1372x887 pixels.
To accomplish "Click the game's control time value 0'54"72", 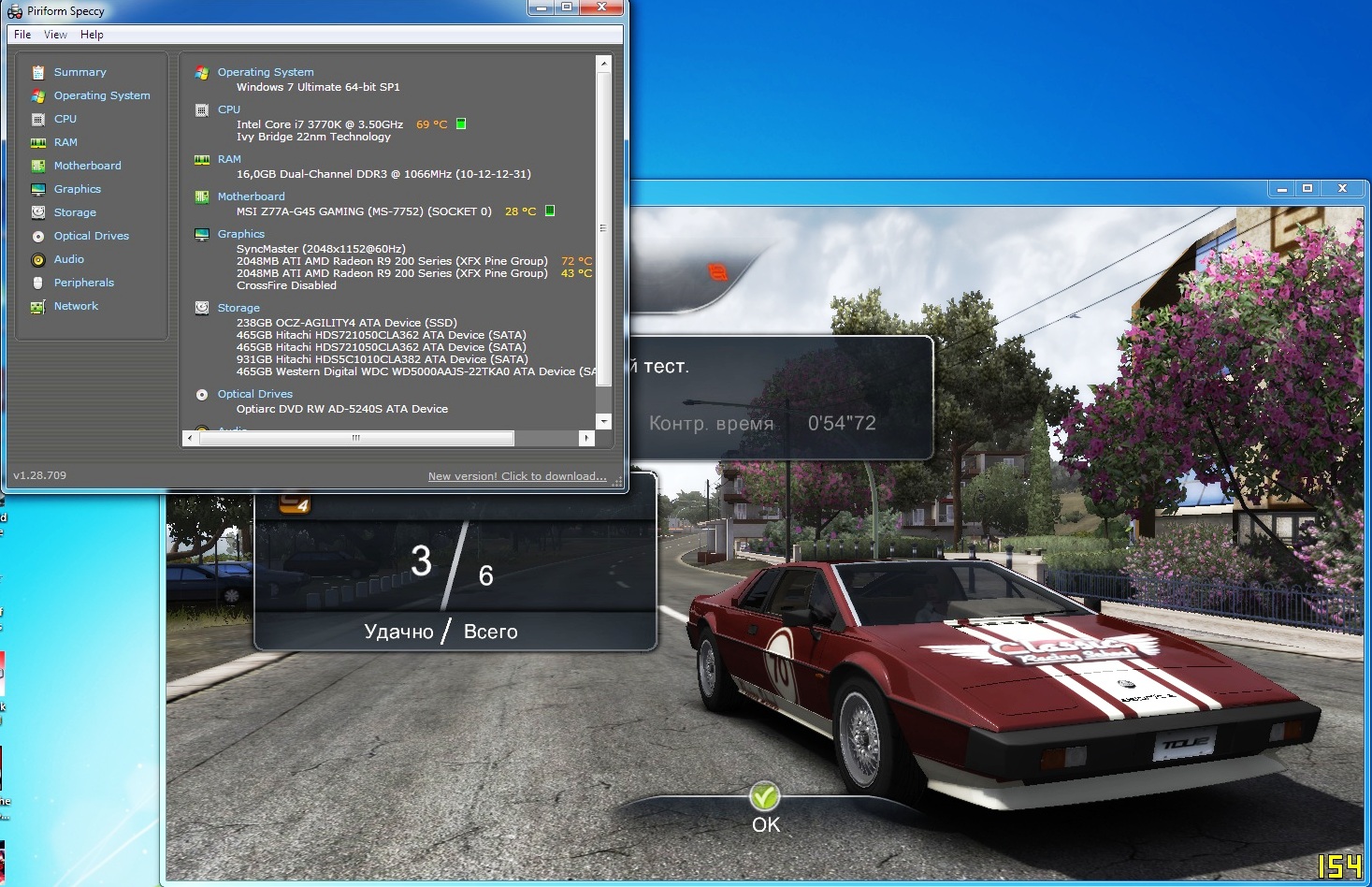I will pyautogui.click(x=842, y=424).
